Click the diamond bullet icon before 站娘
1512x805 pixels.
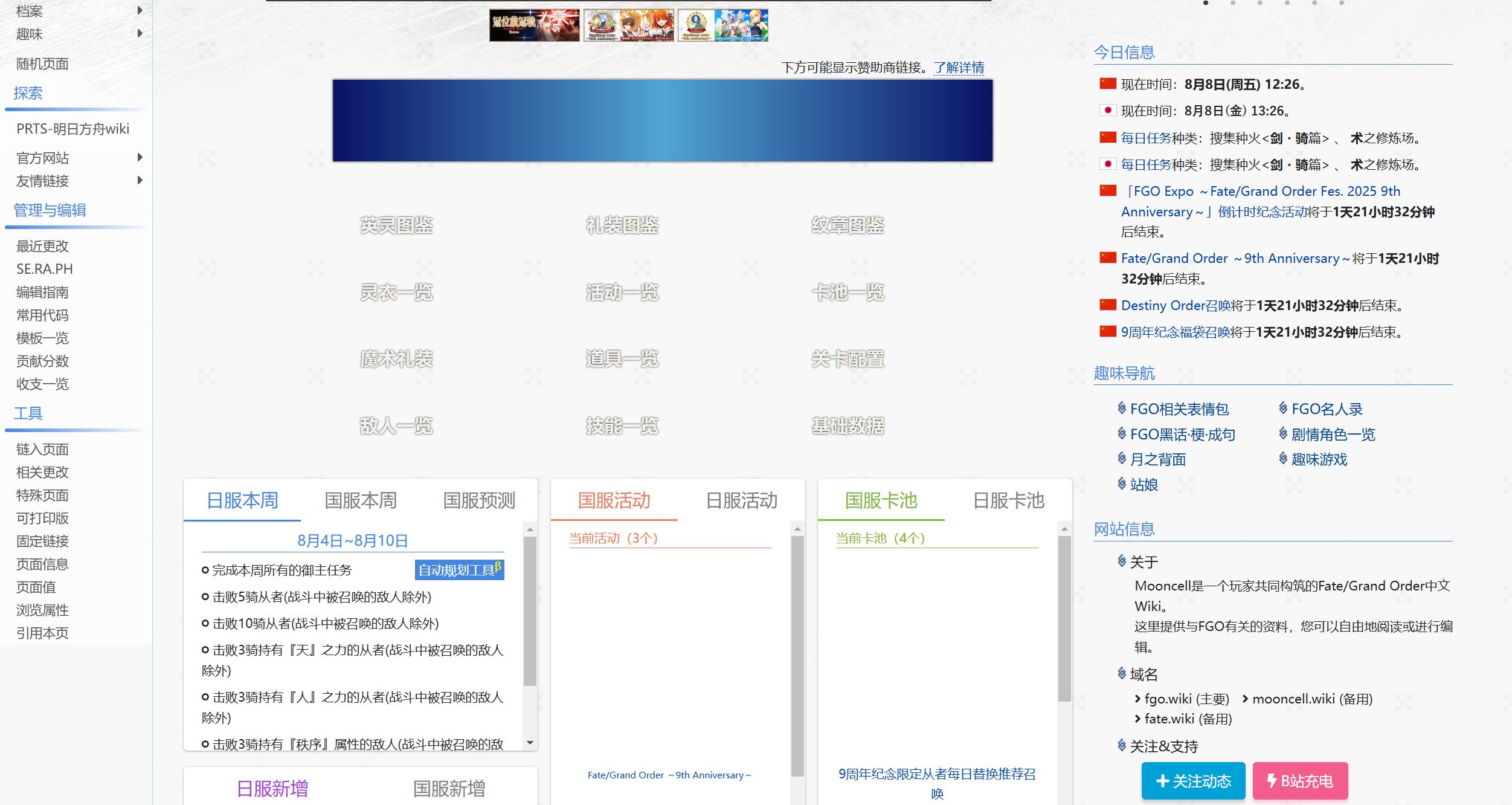pyautogui.click(x=1122, y=483)
